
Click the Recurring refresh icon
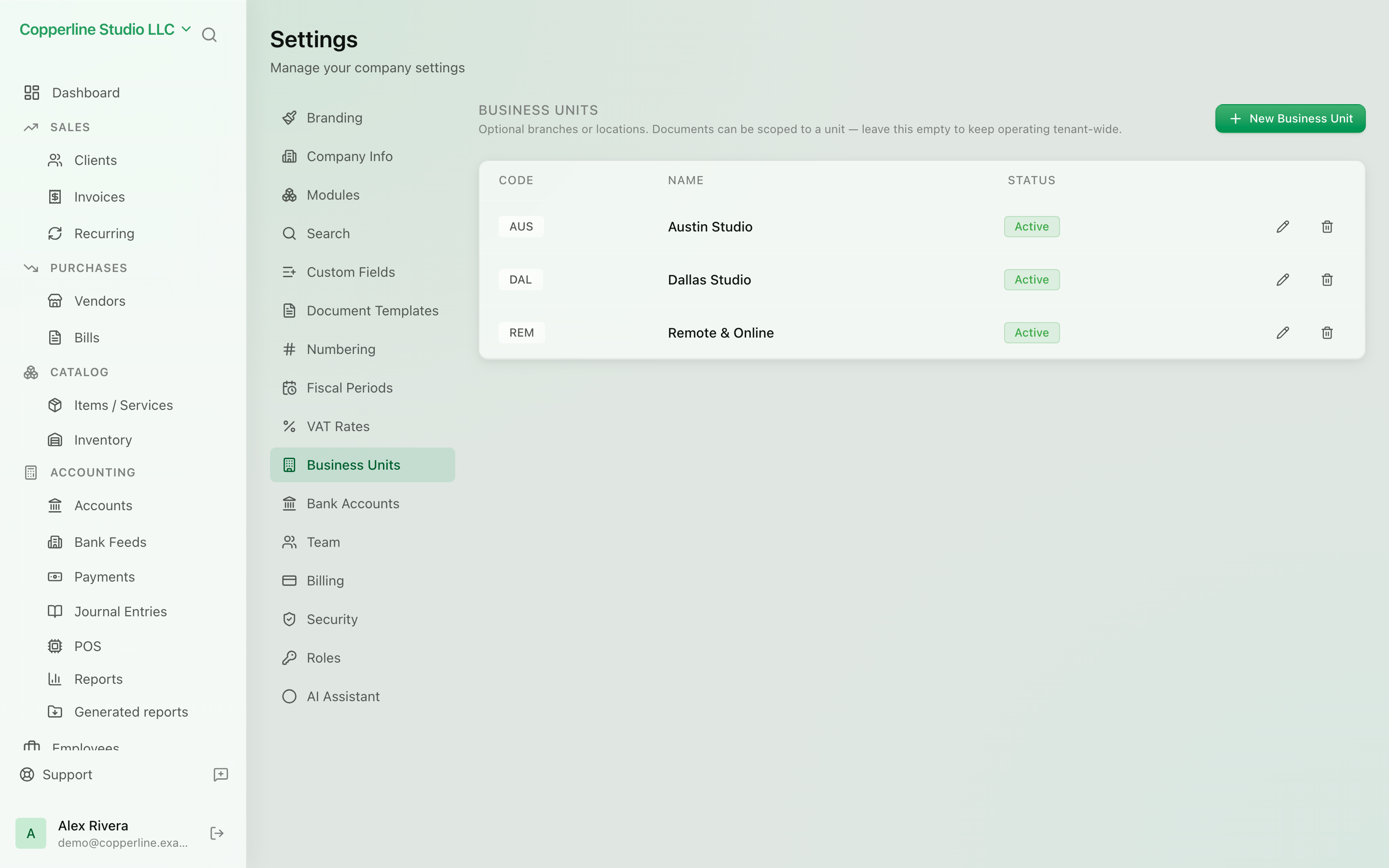[55, 234]
